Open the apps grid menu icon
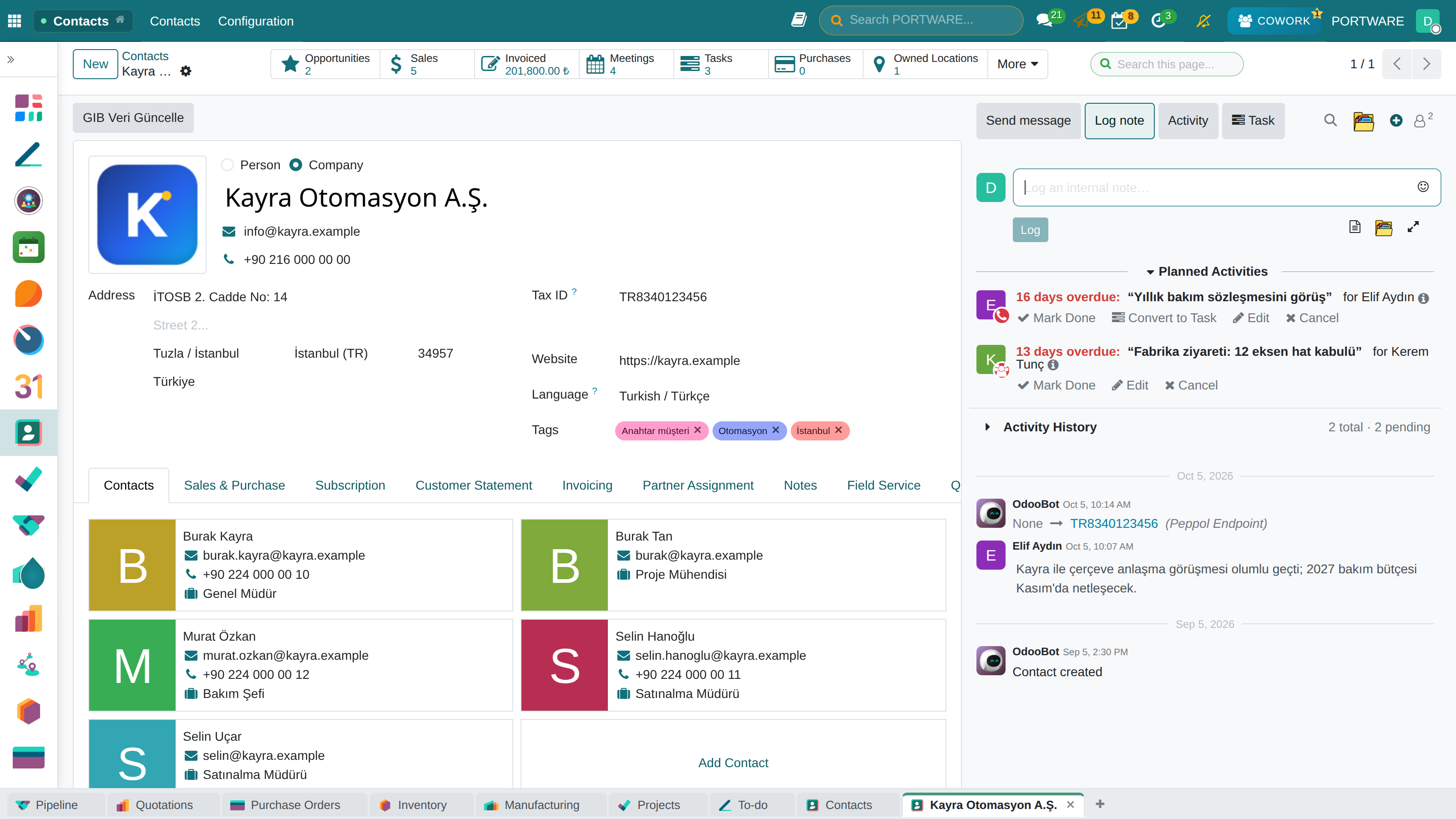Viewport: 1456px width, 819px height. [15, 21]
